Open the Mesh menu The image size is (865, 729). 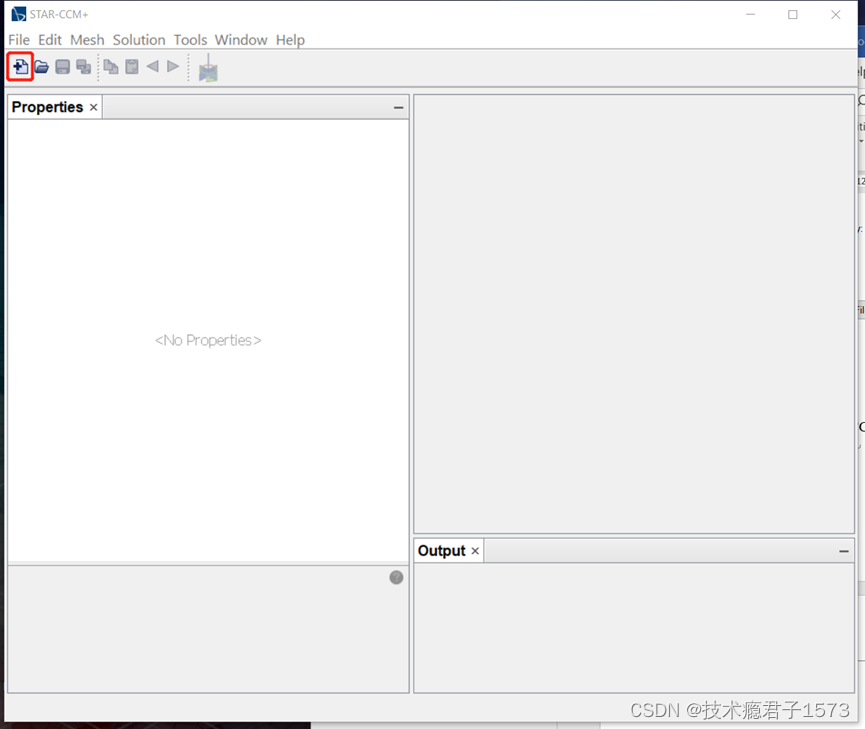click(x=87, y=40)
